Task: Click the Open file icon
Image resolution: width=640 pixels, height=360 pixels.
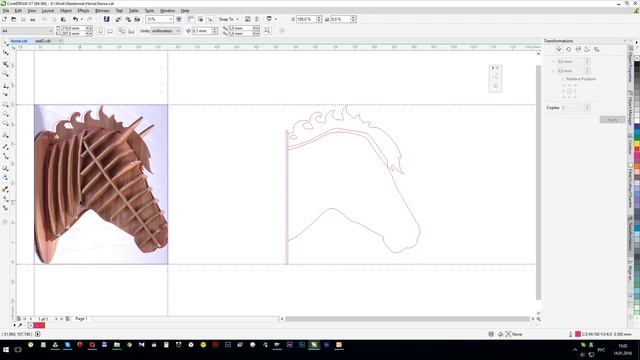Action: tap(13, 19)
